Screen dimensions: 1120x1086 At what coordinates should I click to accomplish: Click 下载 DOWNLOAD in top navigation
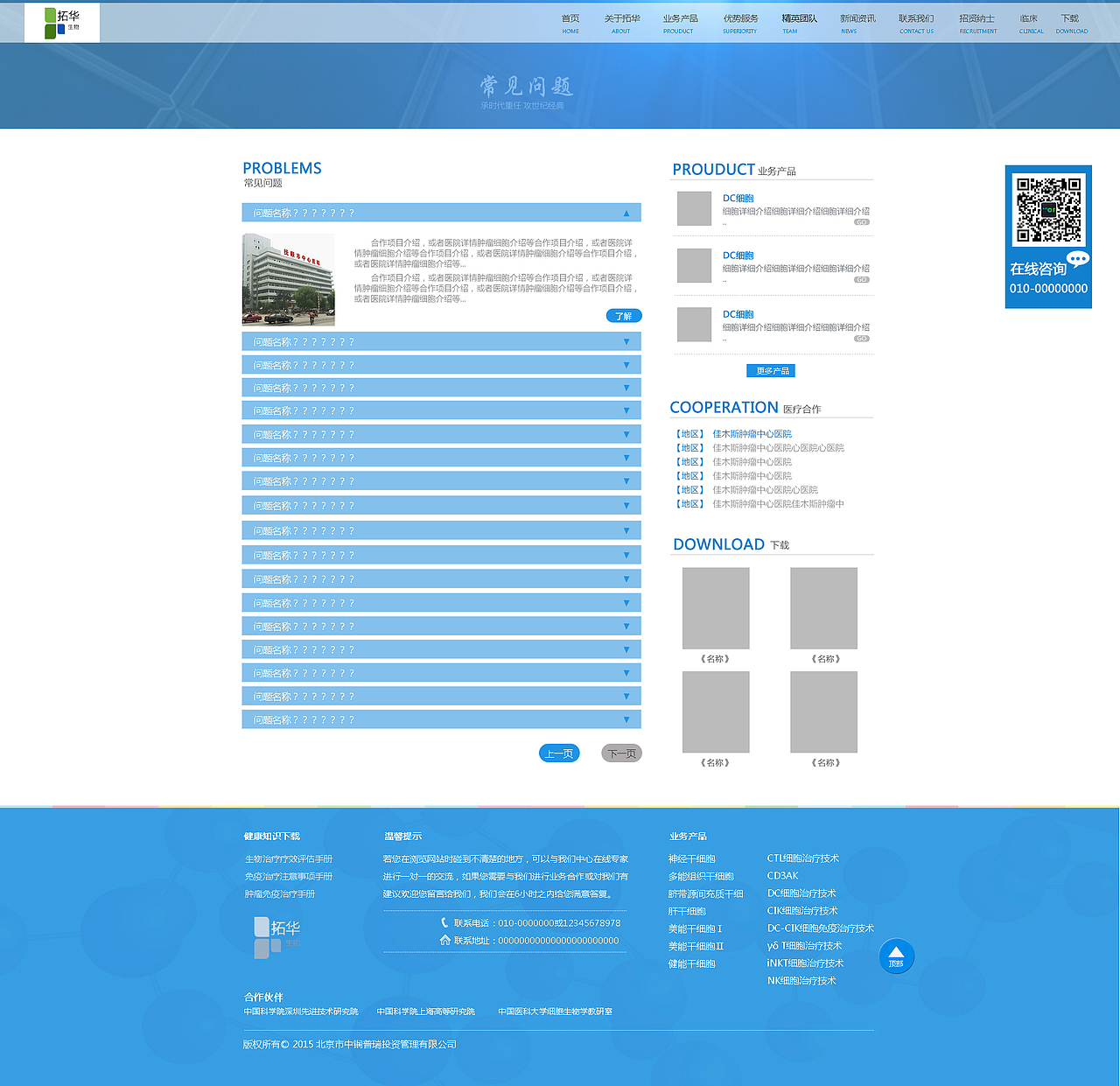1071,24
